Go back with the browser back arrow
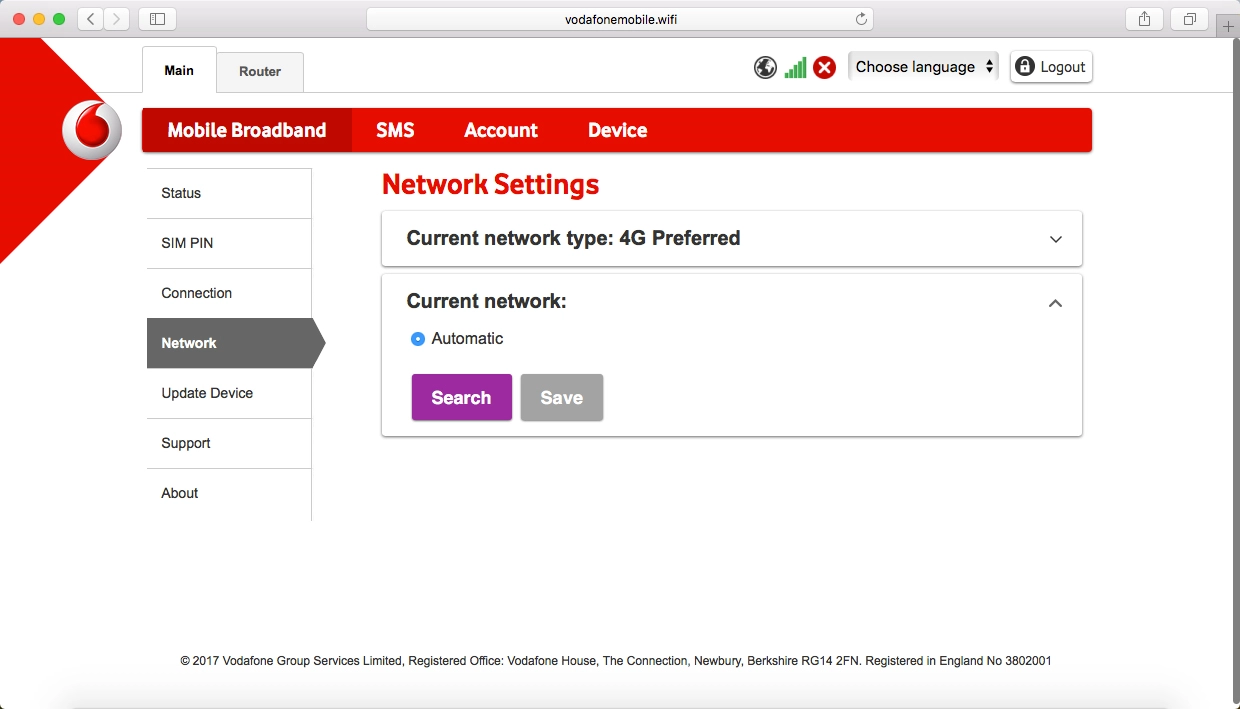The width and height of the screenshot is (1240, 709). pyautogui.click(x=91, y=19)
